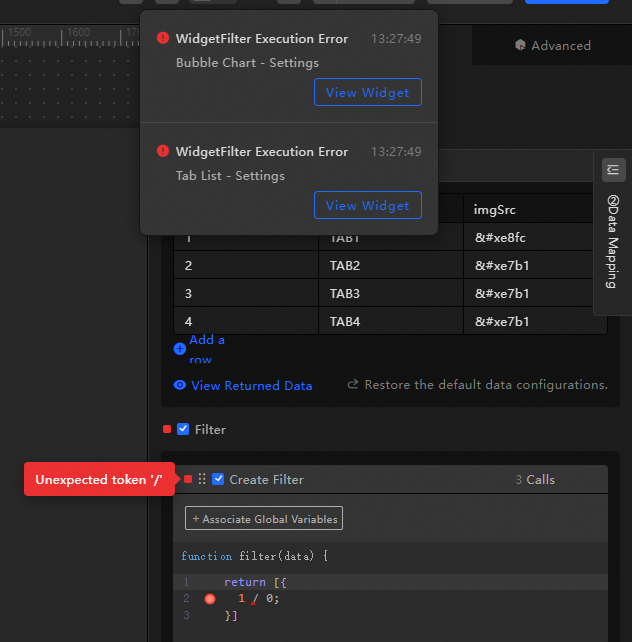Image resolution: width=632 pixels, height=642 pixels.
Task: Toggle the Data Mapping collapse icon
Action: click(613, 170)
